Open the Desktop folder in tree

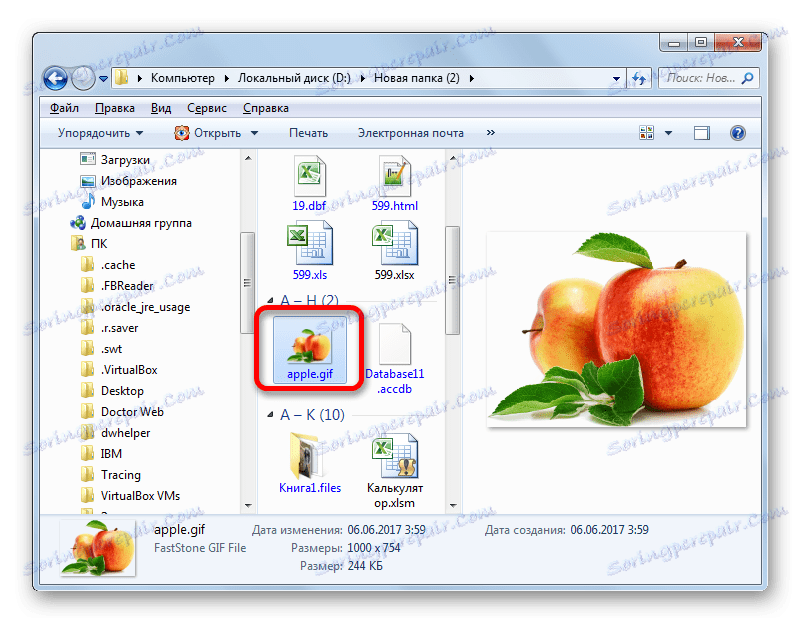click(x=122, y=391)
